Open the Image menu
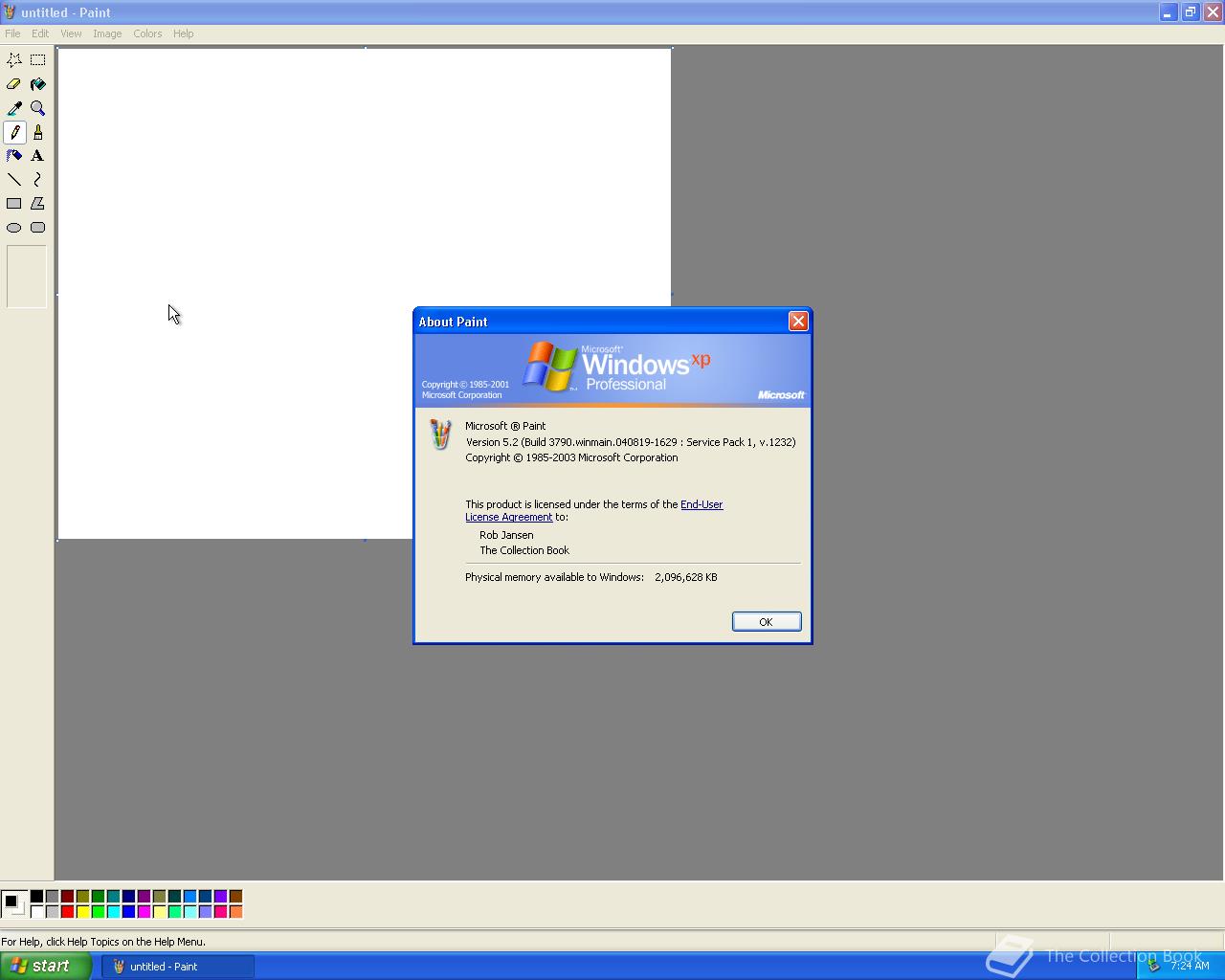This screenshot has width=1225, height=980. pyautogui.click(x=107, y=33)
